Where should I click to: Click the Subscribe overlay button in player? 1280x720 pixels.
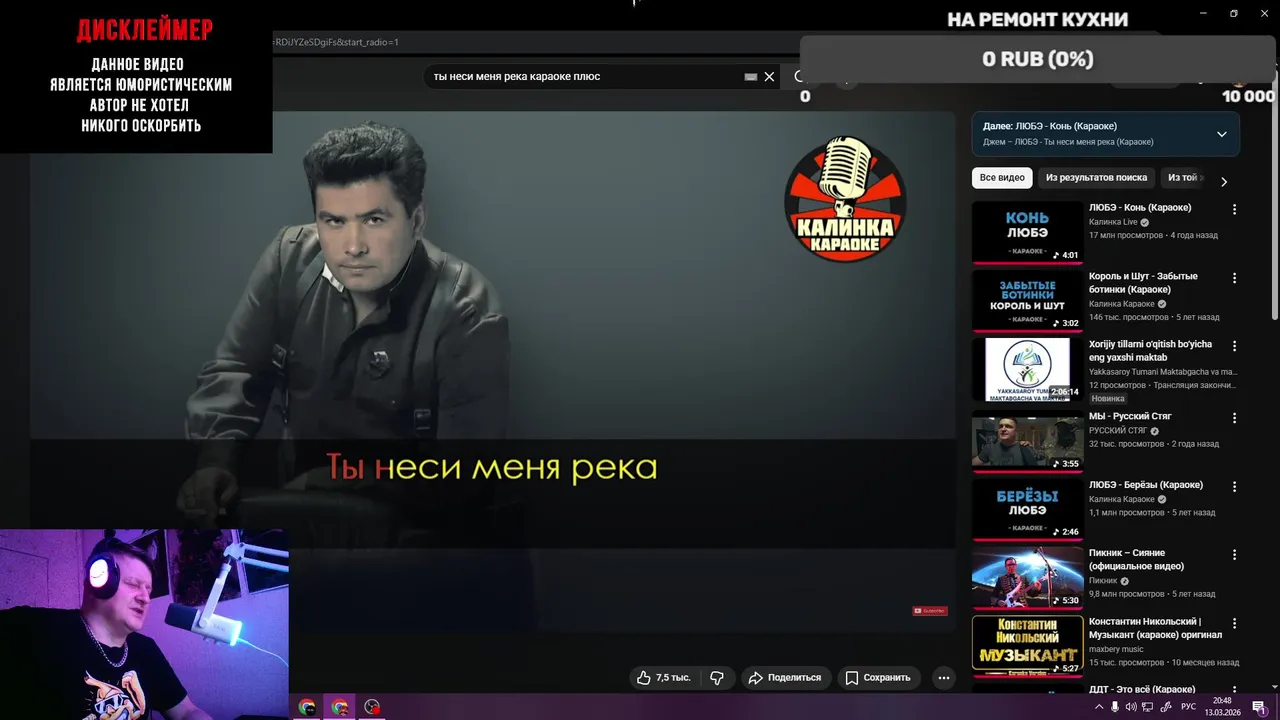tap(929, 610)
